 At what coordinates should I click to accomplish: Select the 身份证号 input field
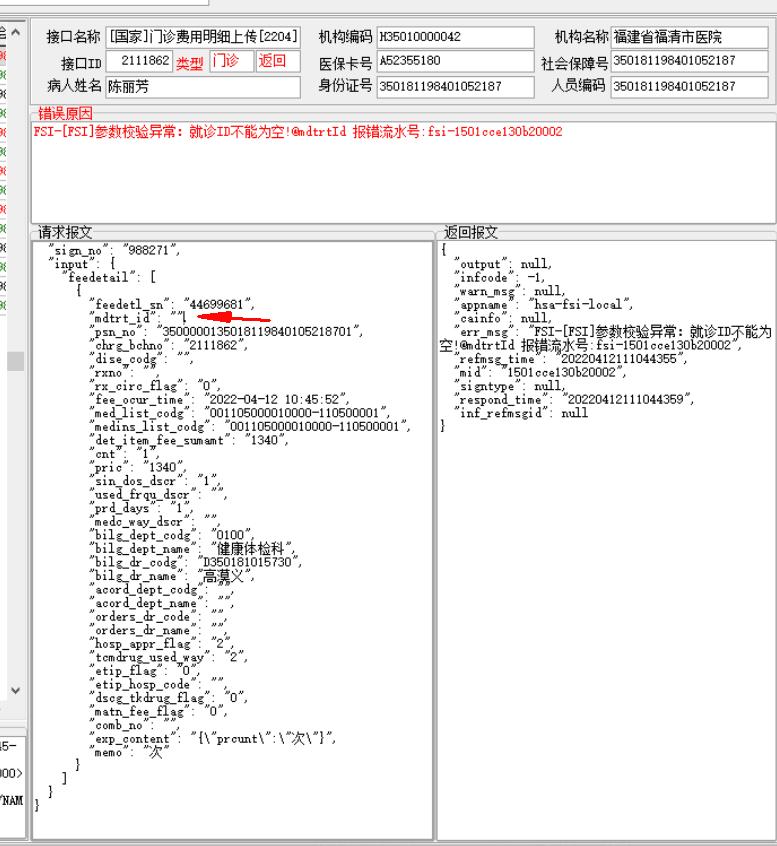point(455,87)
